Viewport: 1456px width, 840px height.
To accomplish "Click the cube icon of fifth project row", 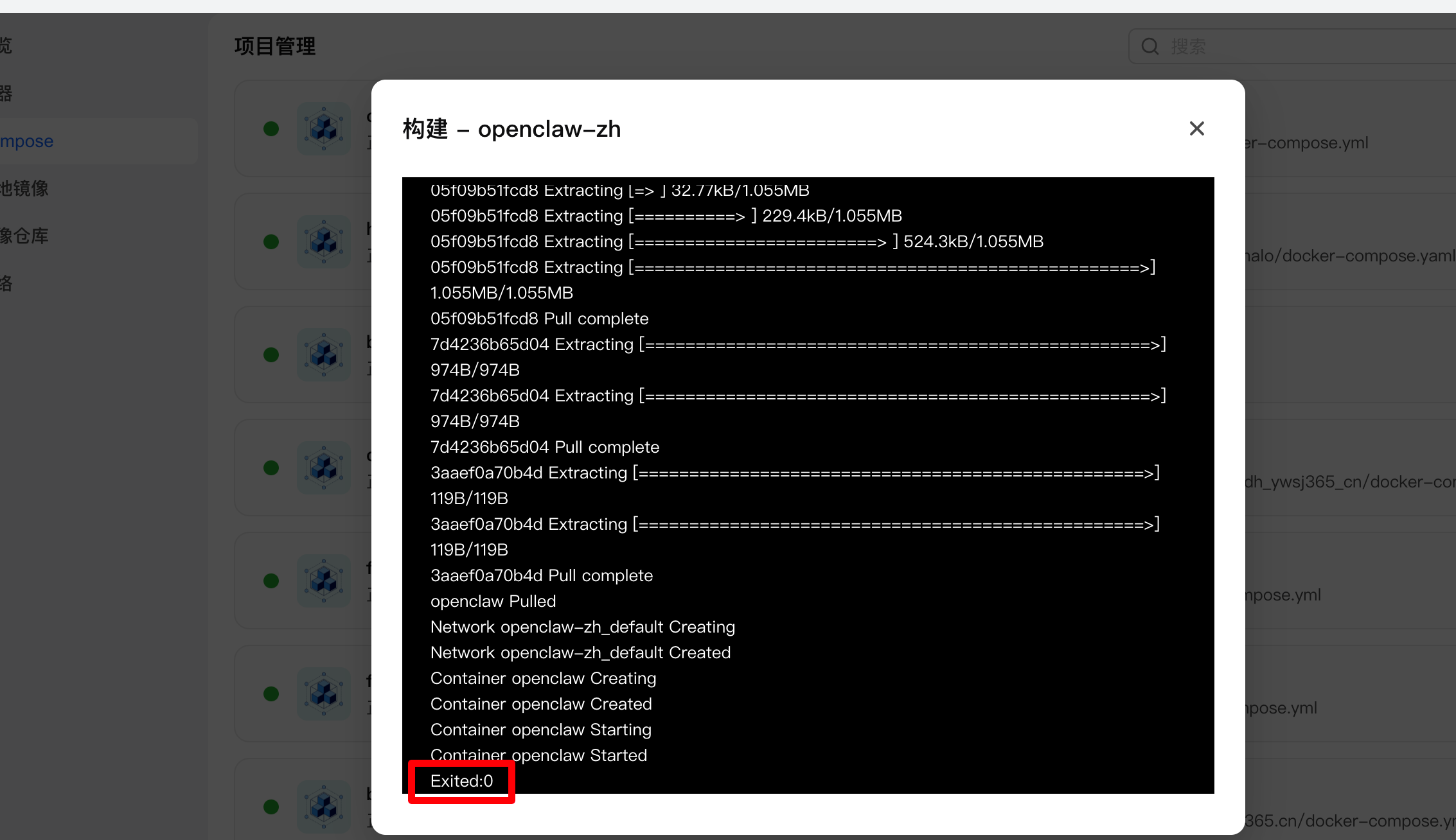I will tap(324, 581).
